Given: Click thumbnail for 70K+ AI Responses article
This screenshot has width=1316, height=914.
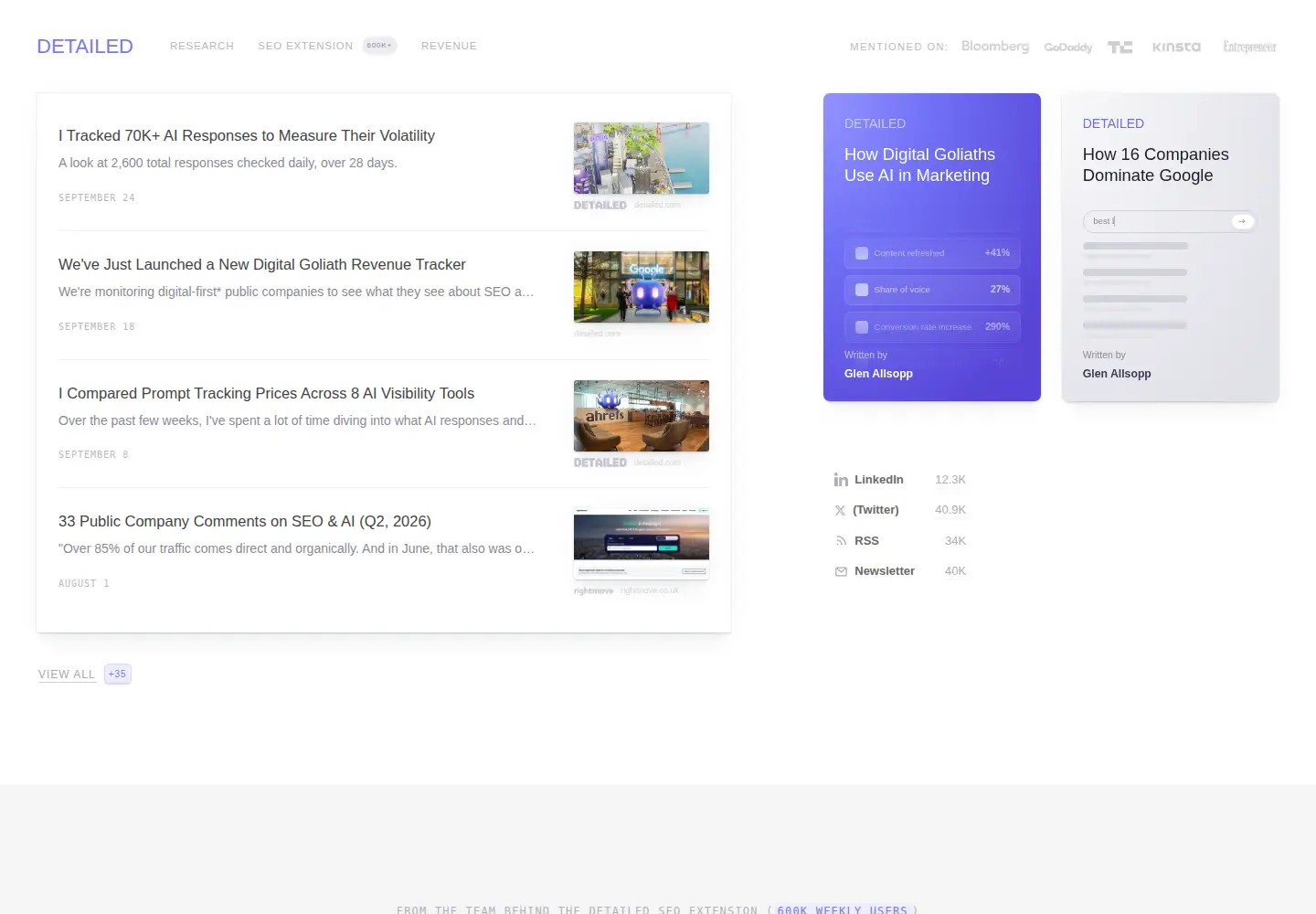Looking at the screenshot, I should [x=642, y=158].
